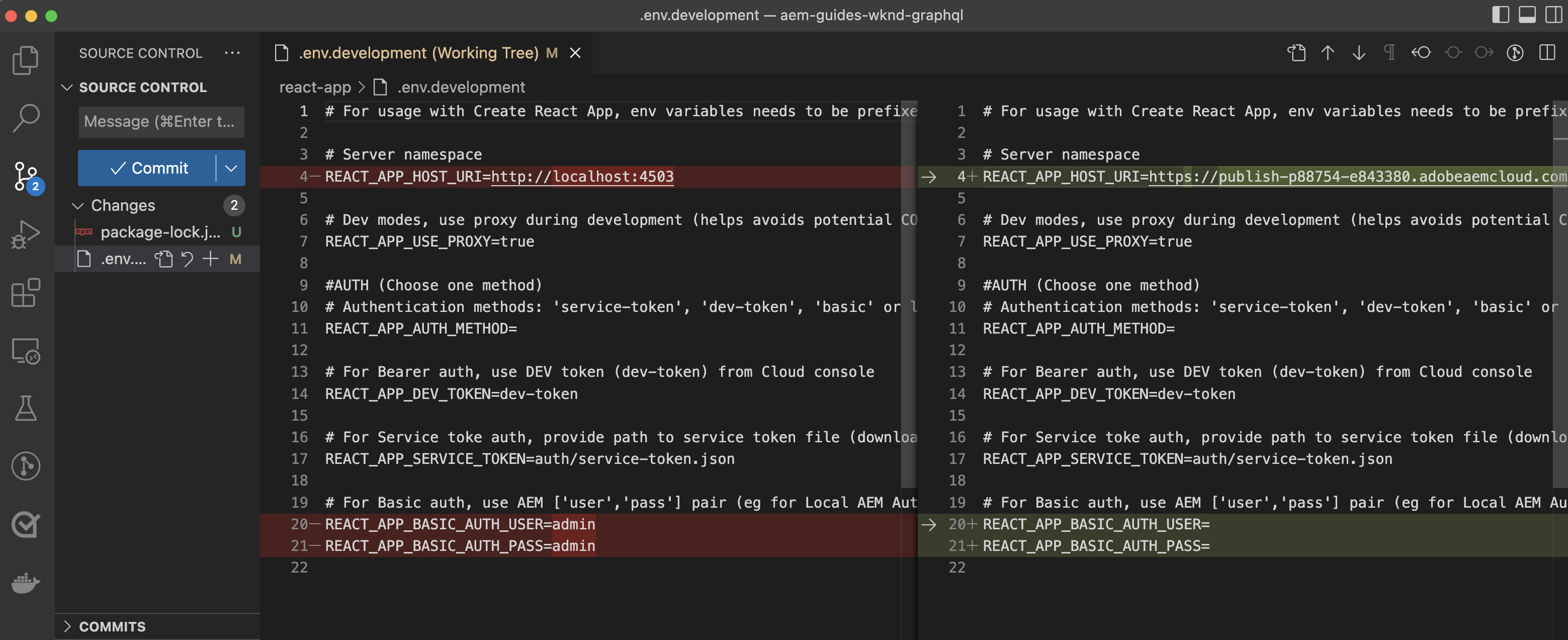
Task: Go to previous change arrow in toolbar
Action: pos(1328,53)
